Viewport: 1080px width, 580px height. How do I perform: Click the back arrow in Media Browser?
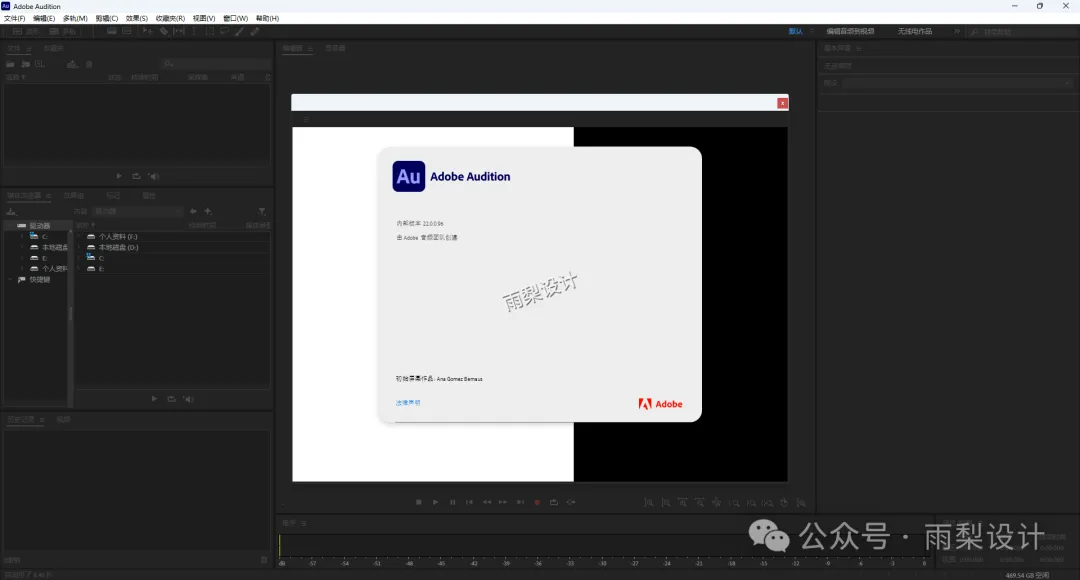[193, 211]
